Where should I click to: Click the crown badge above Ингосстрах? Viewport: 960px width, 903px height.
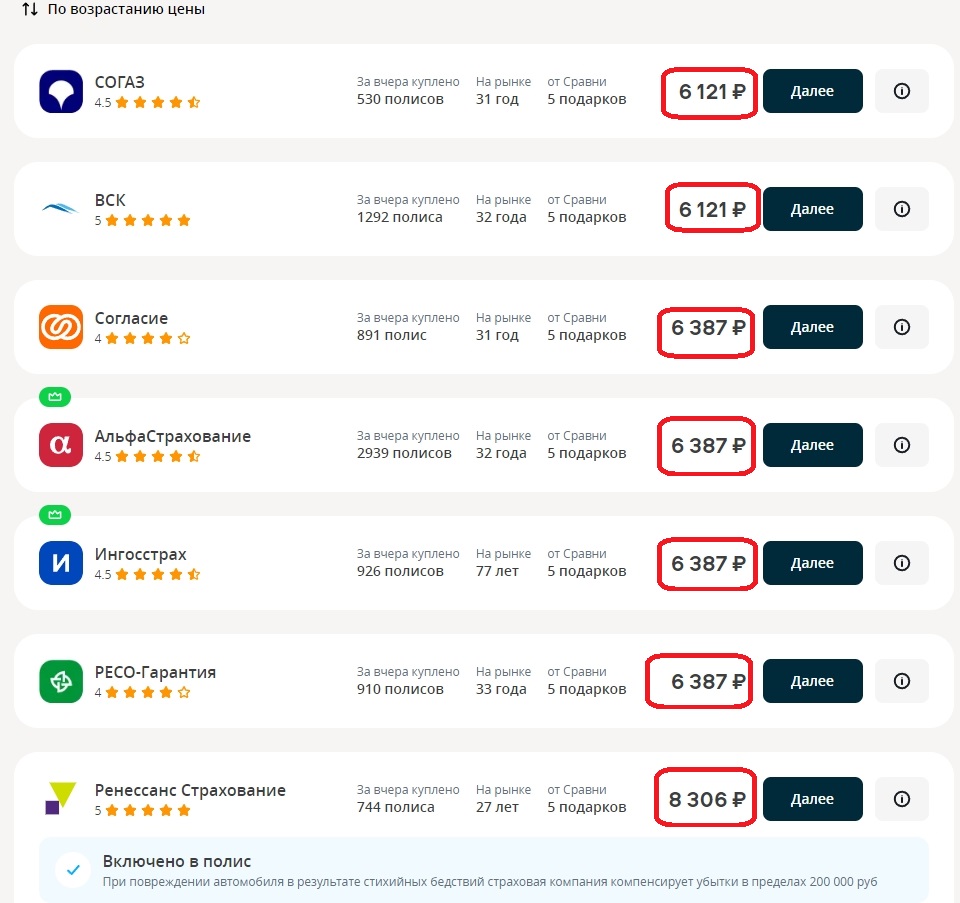point(55,515)
